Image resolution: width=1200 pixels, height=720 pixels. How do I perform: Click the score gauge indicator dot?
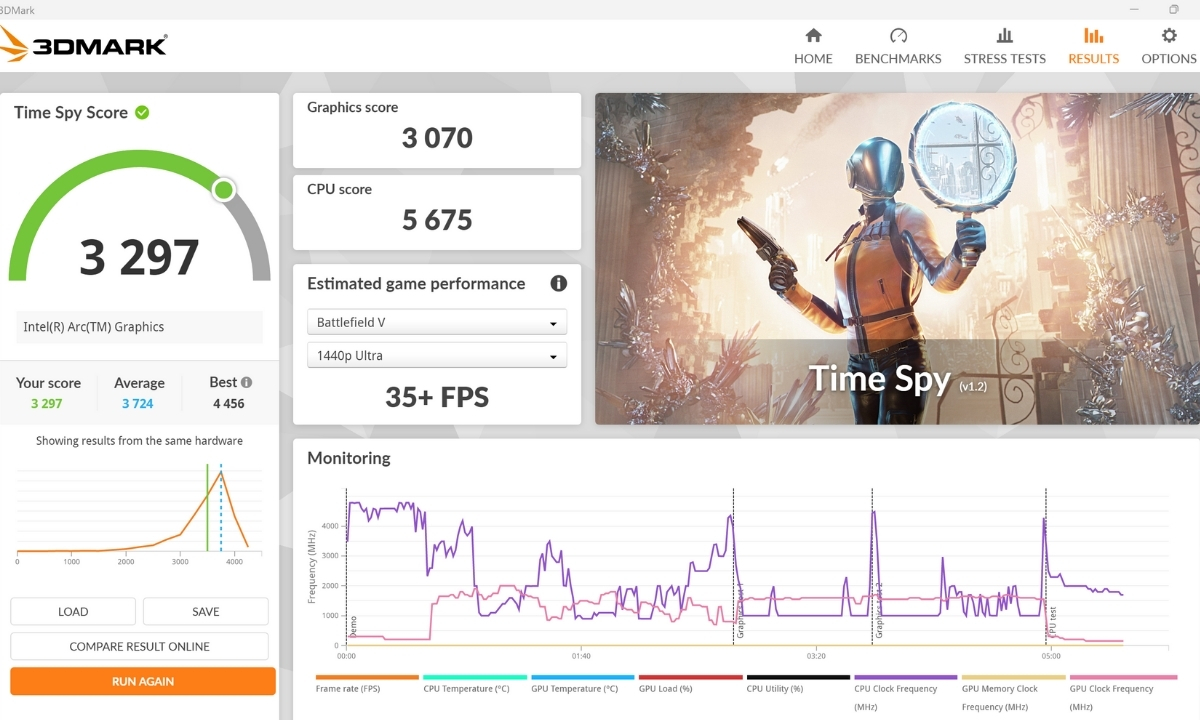click(224, 189)
